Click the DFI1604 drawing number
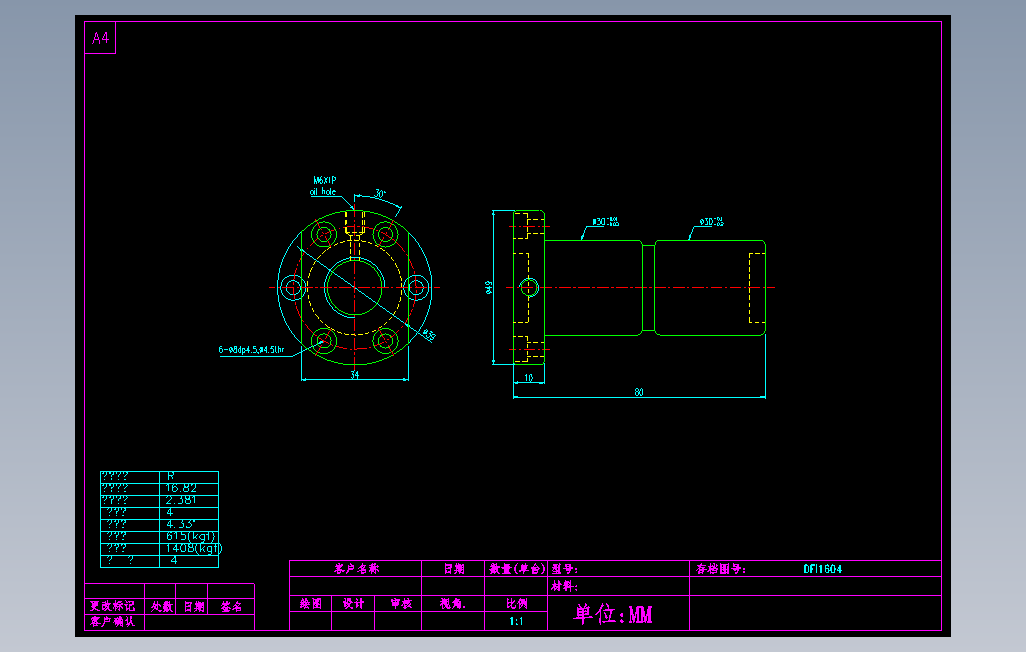Image resolution: width=1026 pixels, height=652 pixels. click(823, 569)
